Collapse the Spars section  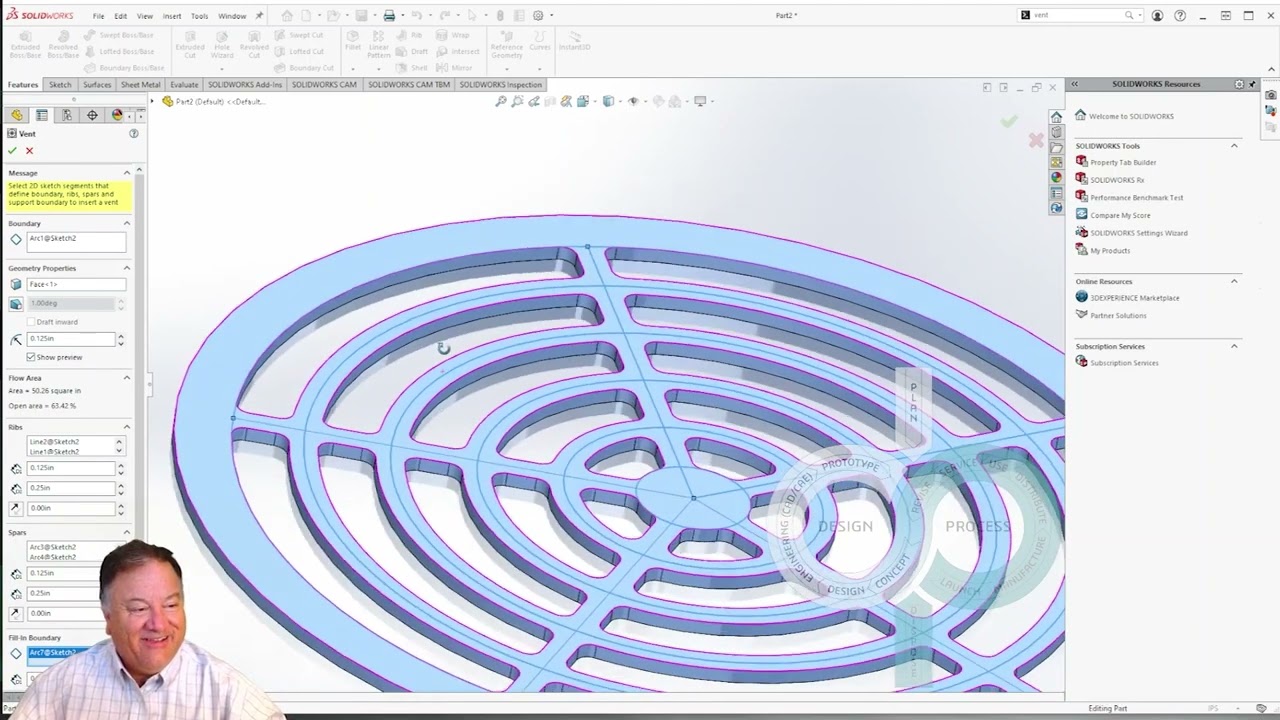pyautogui.click(x=127, y=532)
